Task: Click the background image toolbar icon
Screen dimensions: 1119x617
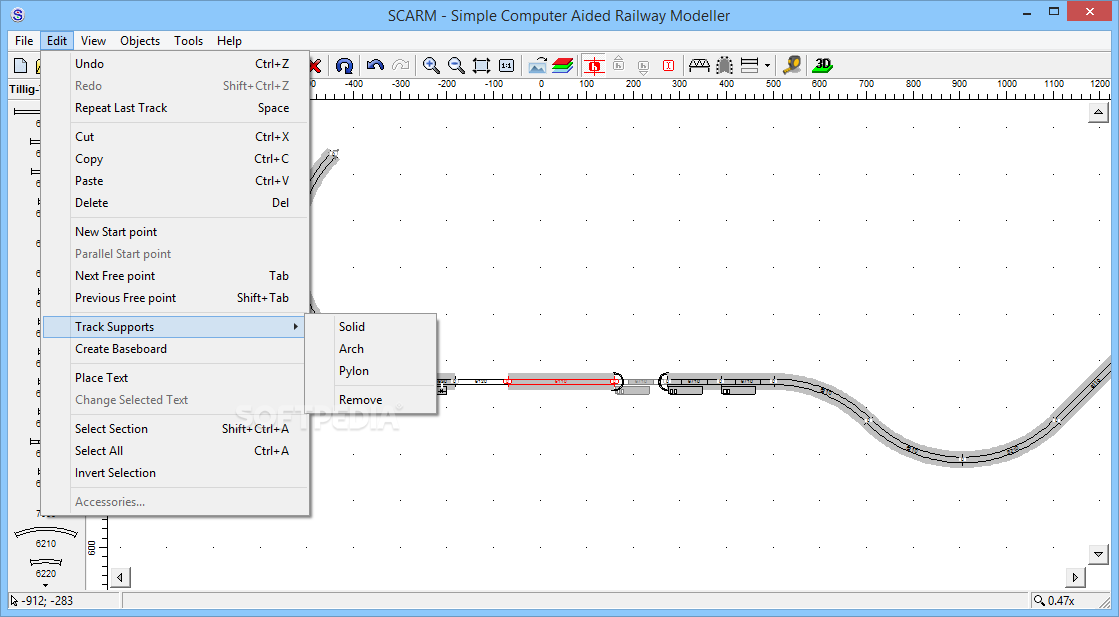Action: coord(537,66)
